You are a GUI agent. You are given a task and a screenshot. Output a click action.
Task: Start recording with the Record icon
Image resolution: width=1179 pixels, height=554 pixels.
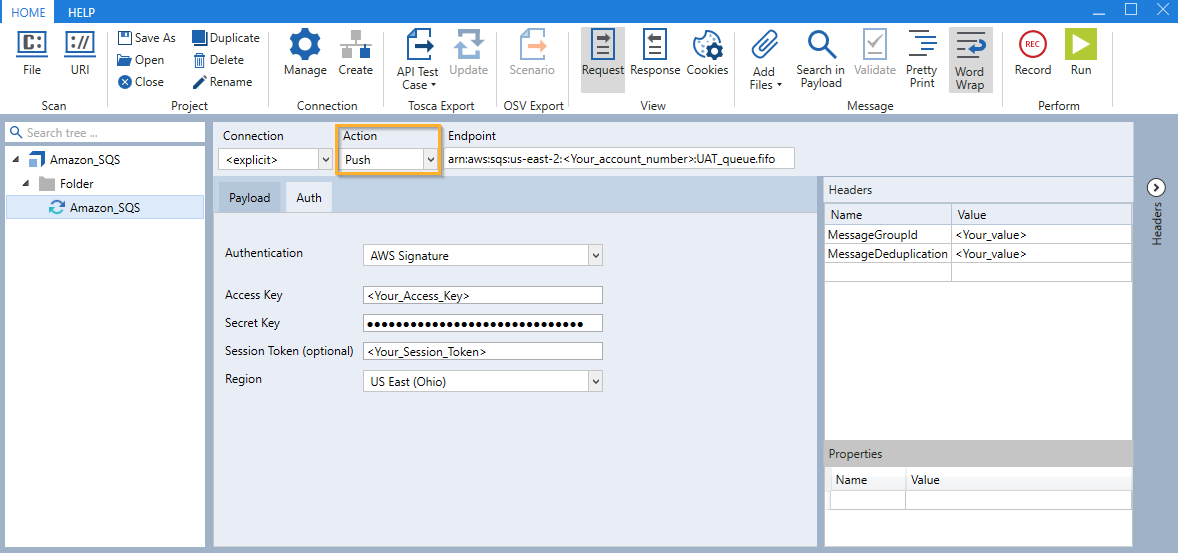tap(1032, 45)
